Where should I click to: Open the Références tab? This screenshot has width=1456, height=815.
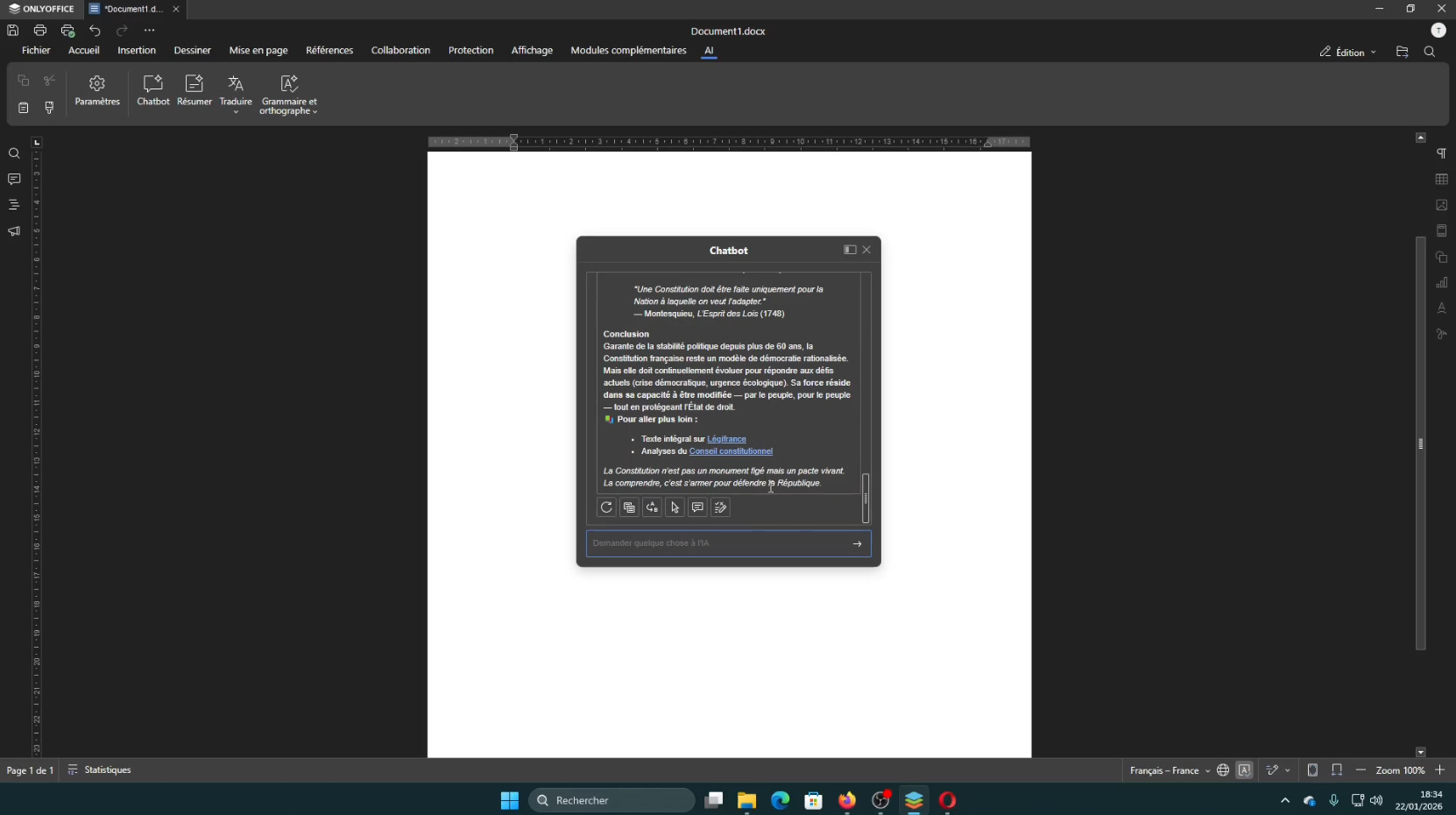tap(329, 51)
